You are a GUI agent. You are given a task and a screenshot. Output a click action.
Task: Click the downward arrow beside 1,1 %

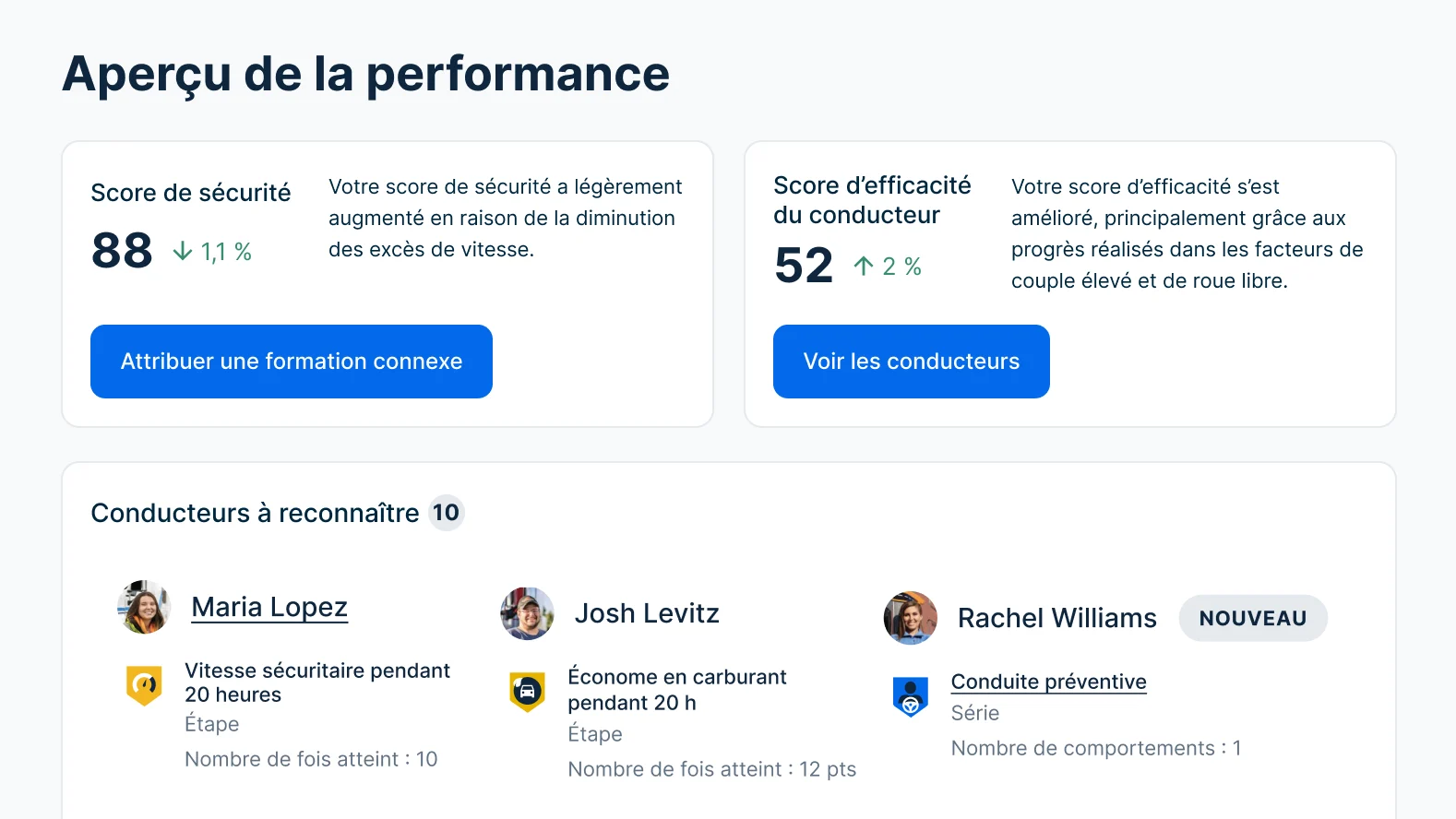[x=181, y=250]
